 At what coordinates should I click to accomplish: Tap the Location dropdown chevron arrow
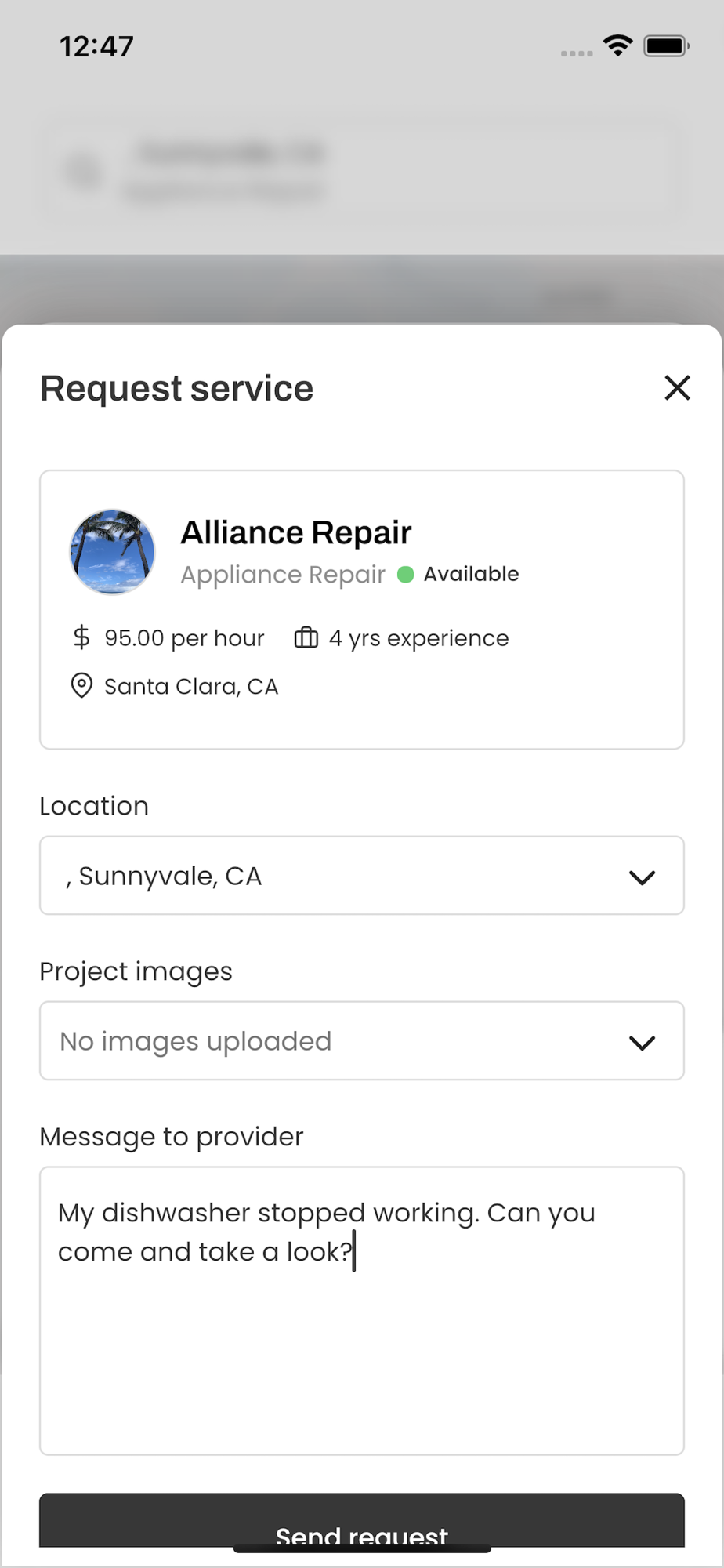click(x=642, y=877)
